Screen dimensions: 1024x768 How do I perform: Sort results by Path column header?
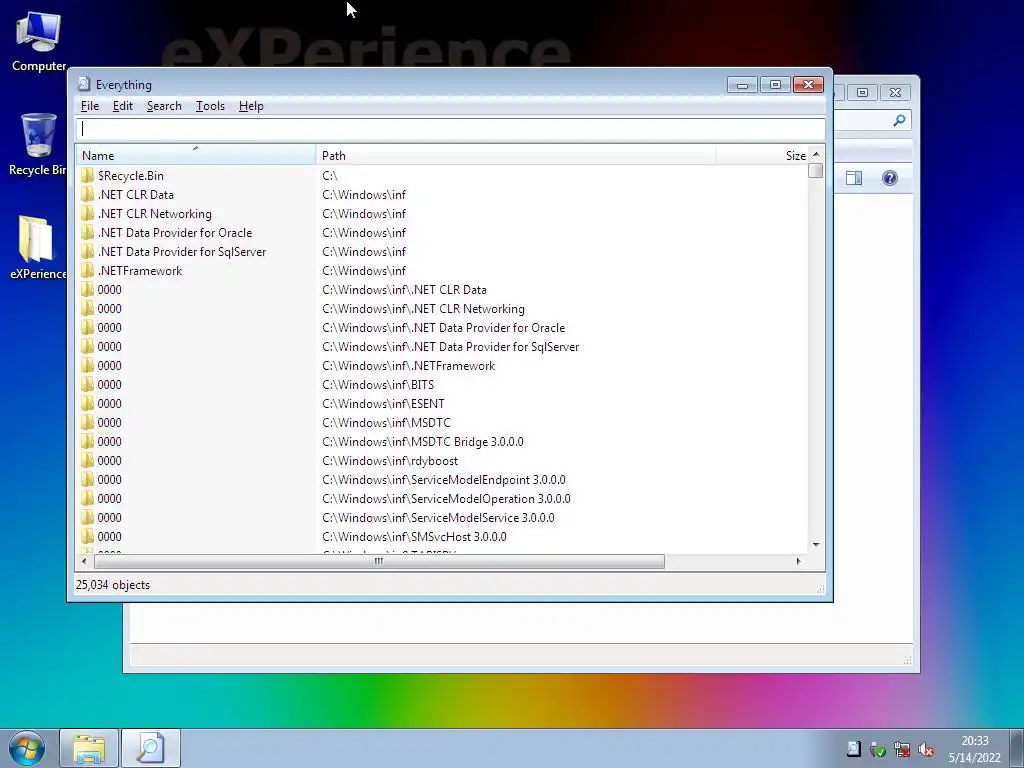pyautogui.click(x=515, y=155)
